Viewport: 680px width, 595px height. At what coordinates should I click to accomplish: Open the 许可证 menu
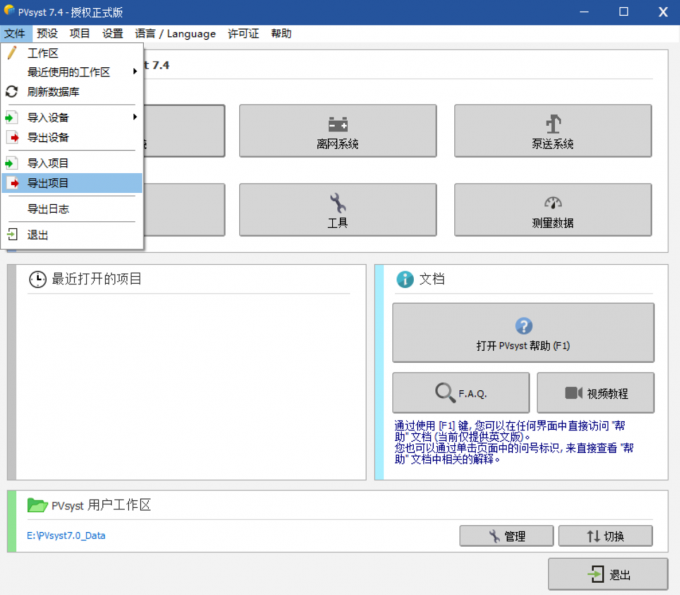click(243, 33)
